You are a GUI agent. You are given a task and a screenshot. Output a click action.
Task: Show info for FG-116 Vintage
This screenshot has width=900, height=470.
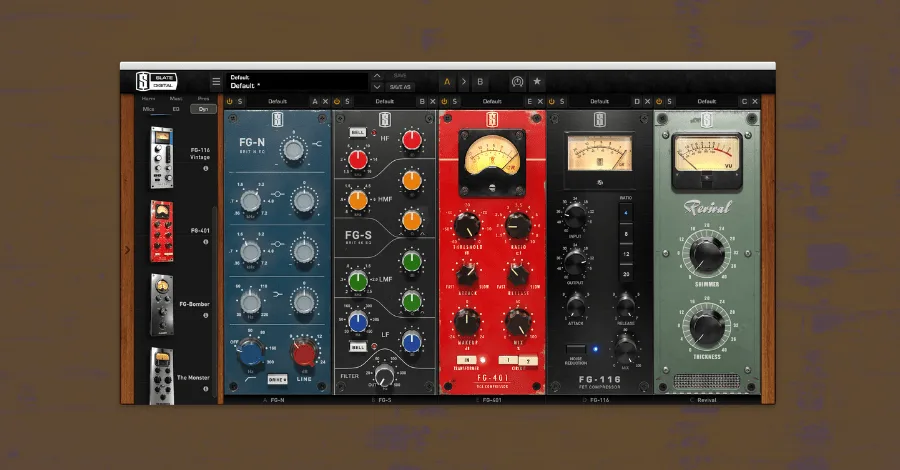[x=205, y=169]
